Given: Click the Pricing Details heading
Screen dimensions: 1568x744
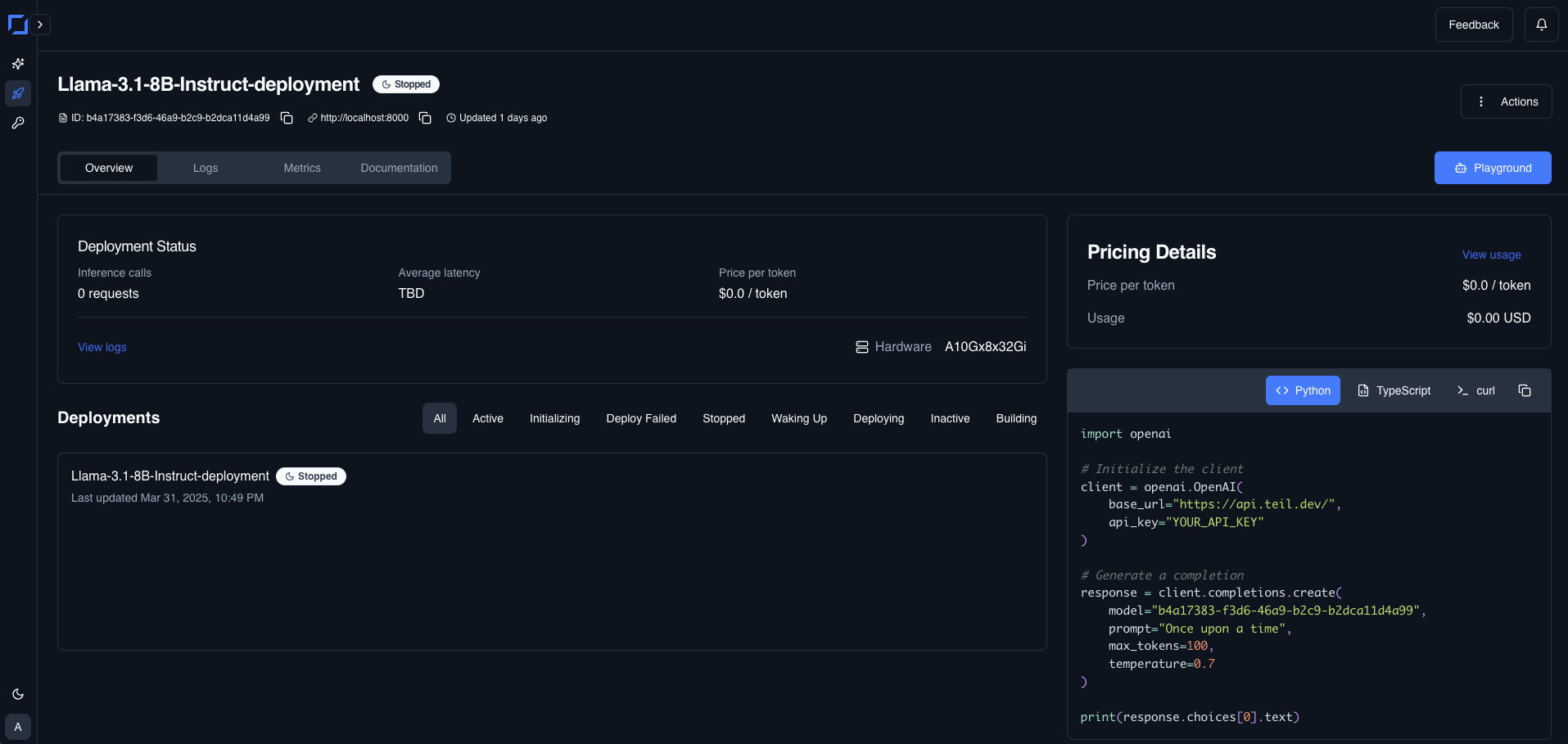Looking at the screenshot, I should 1151,252.
